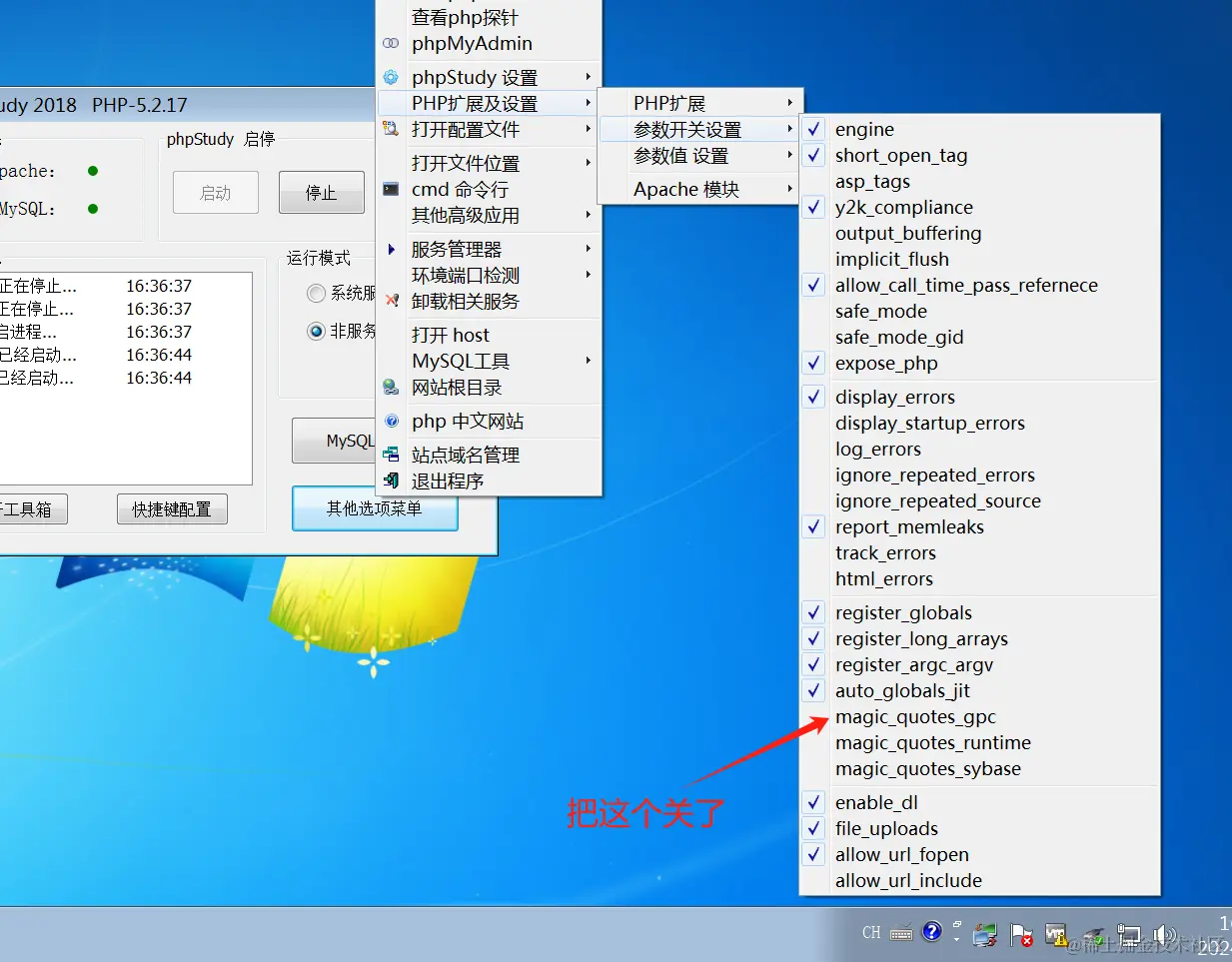Click the php 中文网站 help icon

(391, 421)
